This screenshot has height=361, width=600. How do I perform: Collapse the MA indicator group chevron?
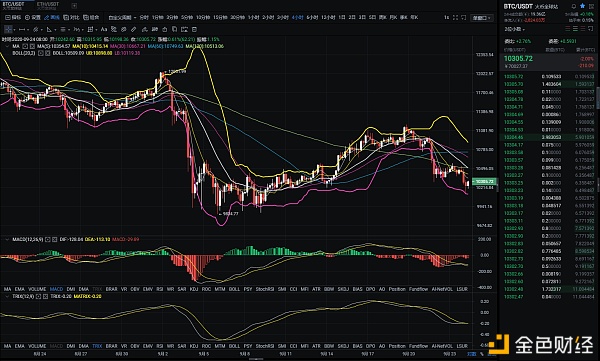pyautogui.click(x=7, y=46)
